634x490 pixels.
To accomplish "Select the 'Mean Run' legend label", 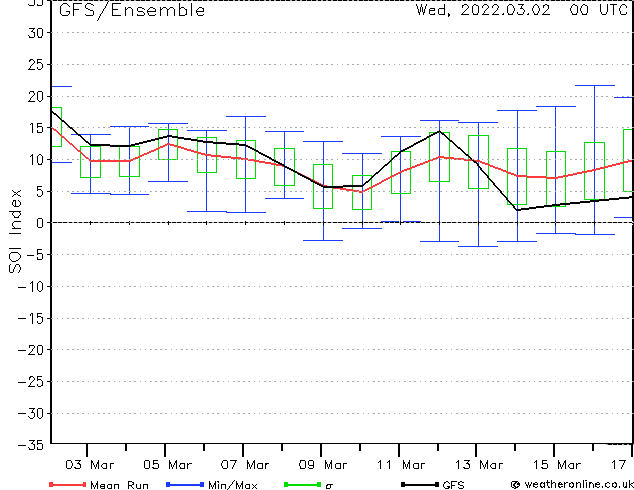I will tap(119, 485).
